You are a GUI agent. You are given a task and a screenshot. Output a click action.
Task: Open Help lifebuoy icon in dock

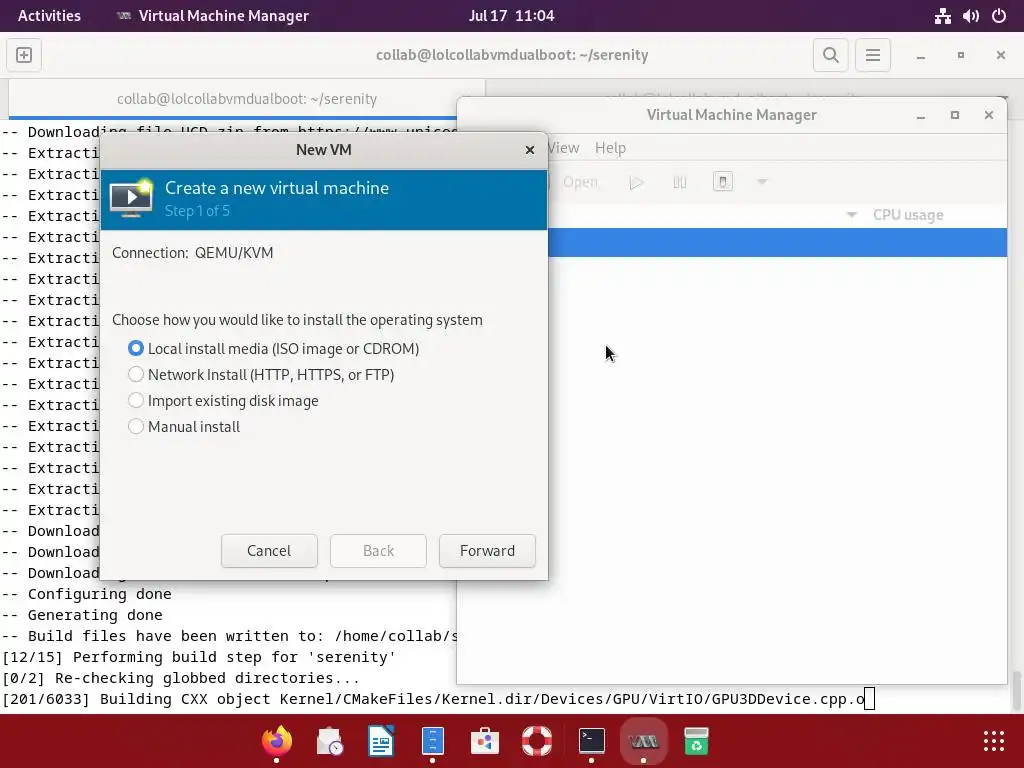click(537, 741)
